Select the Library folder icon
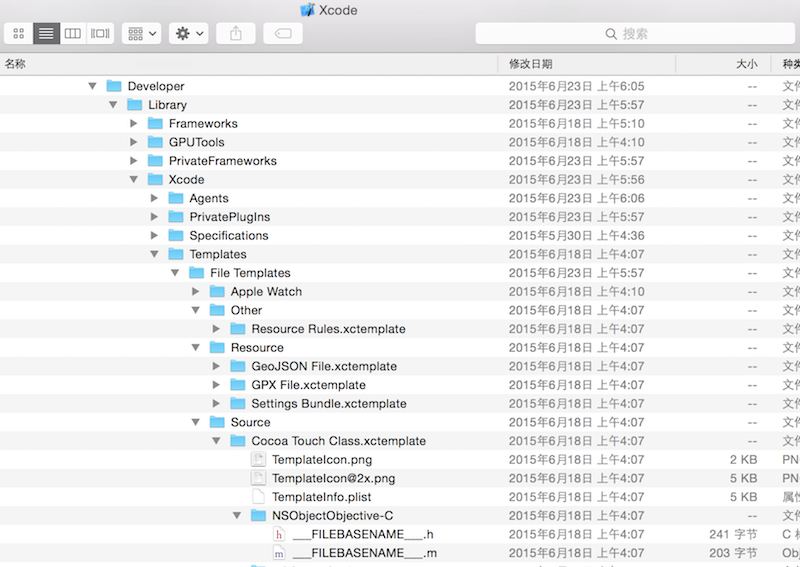Viewport: 800px width, 567px height. [x=135, y=105]
